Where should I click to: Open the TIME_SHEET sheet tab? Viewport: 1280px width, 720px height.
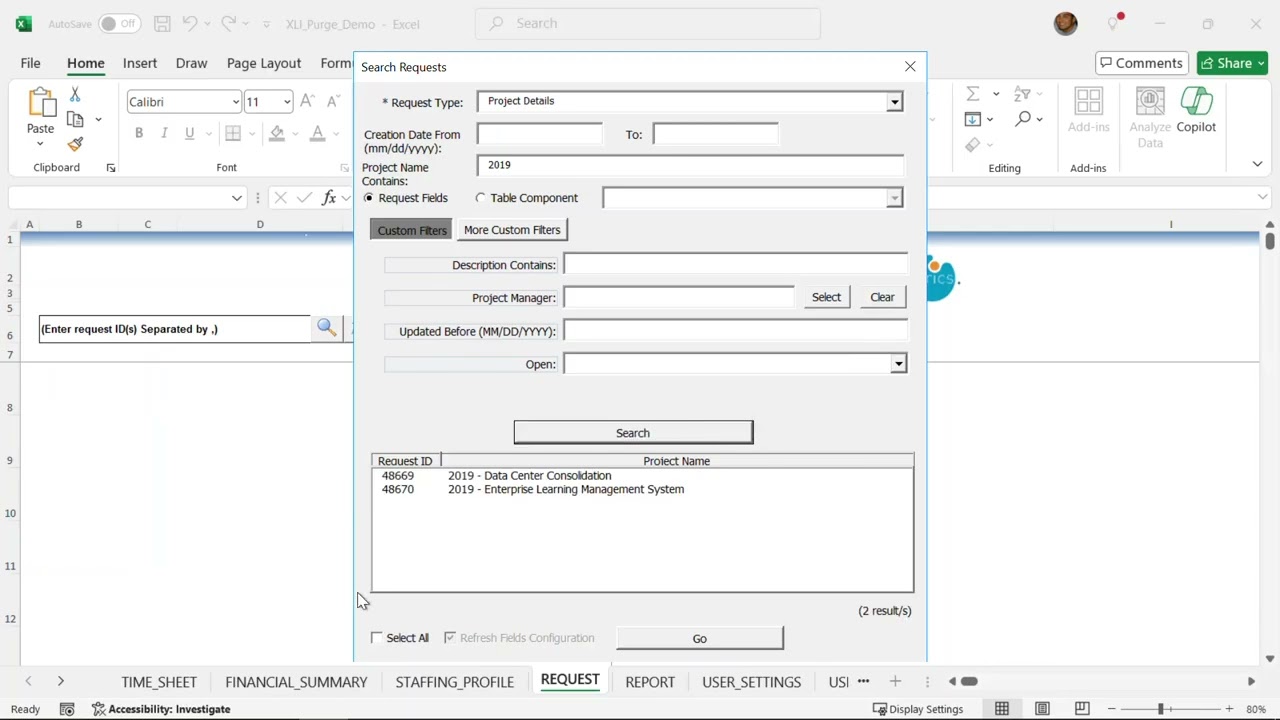point(159,682)
